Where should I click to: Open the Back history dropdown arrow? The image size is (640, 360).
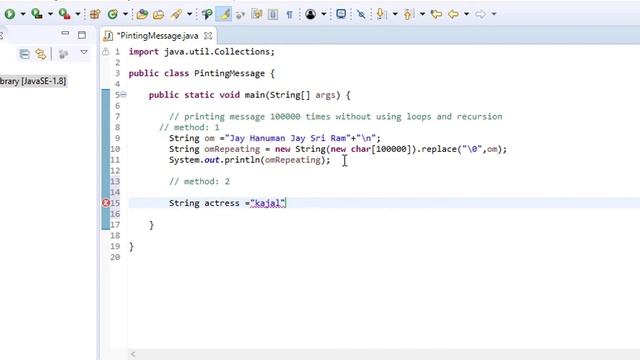467,14
